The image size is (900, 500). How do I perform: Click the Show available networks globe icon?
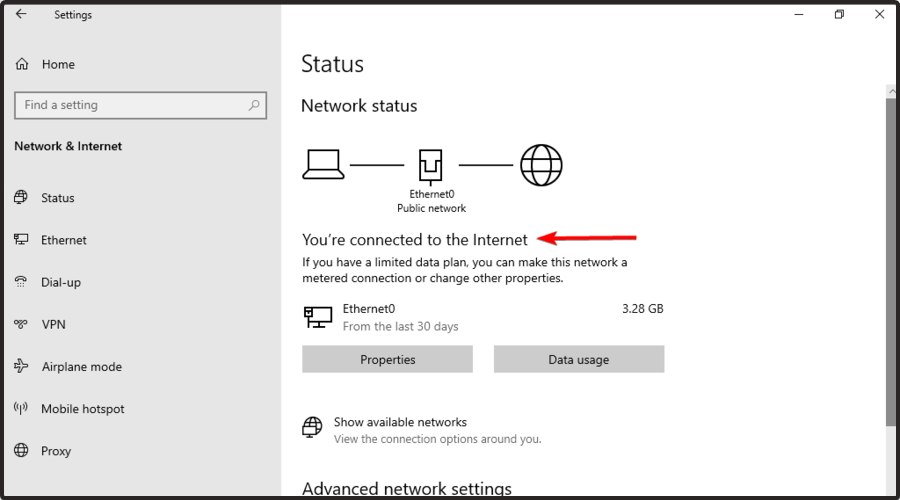point(313,429)
